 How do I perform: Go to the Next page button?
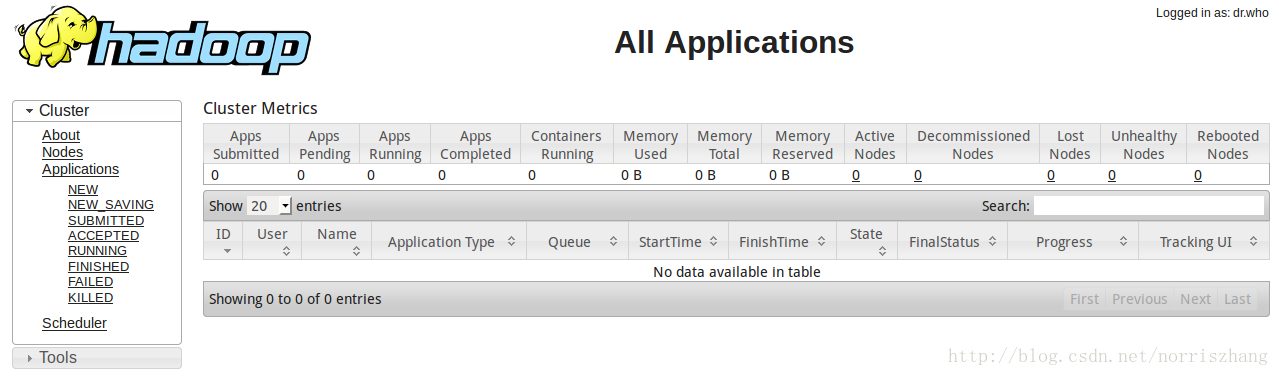tap(1195, 299)
